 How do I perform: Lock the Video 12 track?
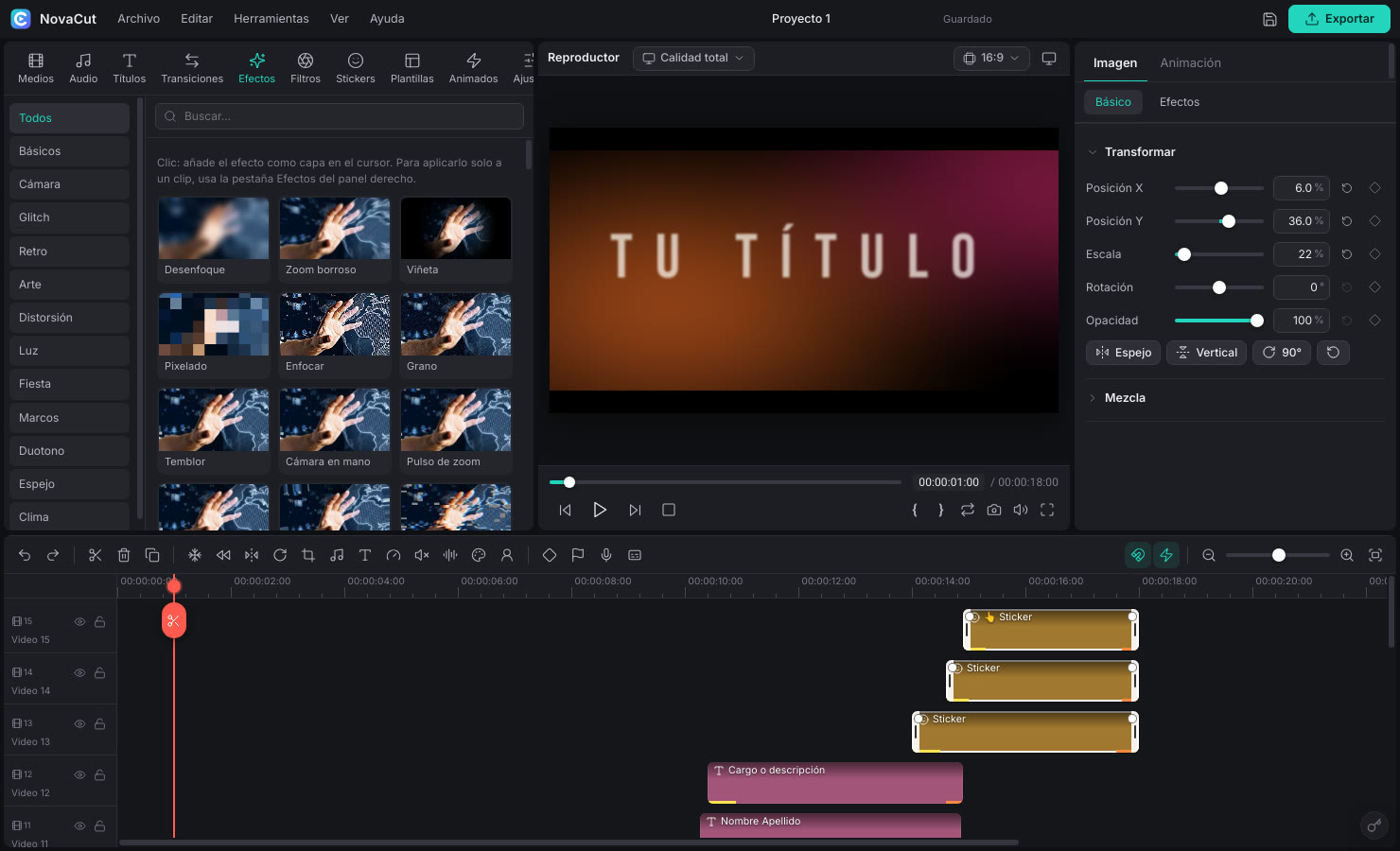99,775
